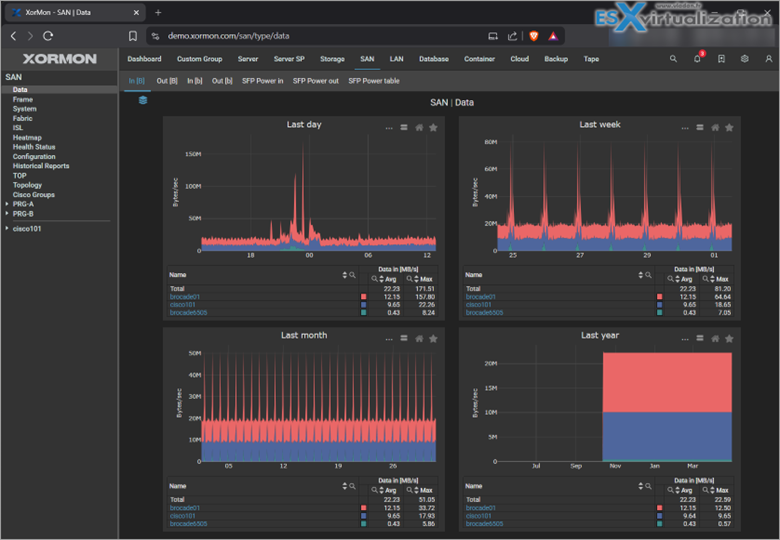780x540 pixels.
Task: Click the hamburger legend icon on Last day chart
Action: 404,128
